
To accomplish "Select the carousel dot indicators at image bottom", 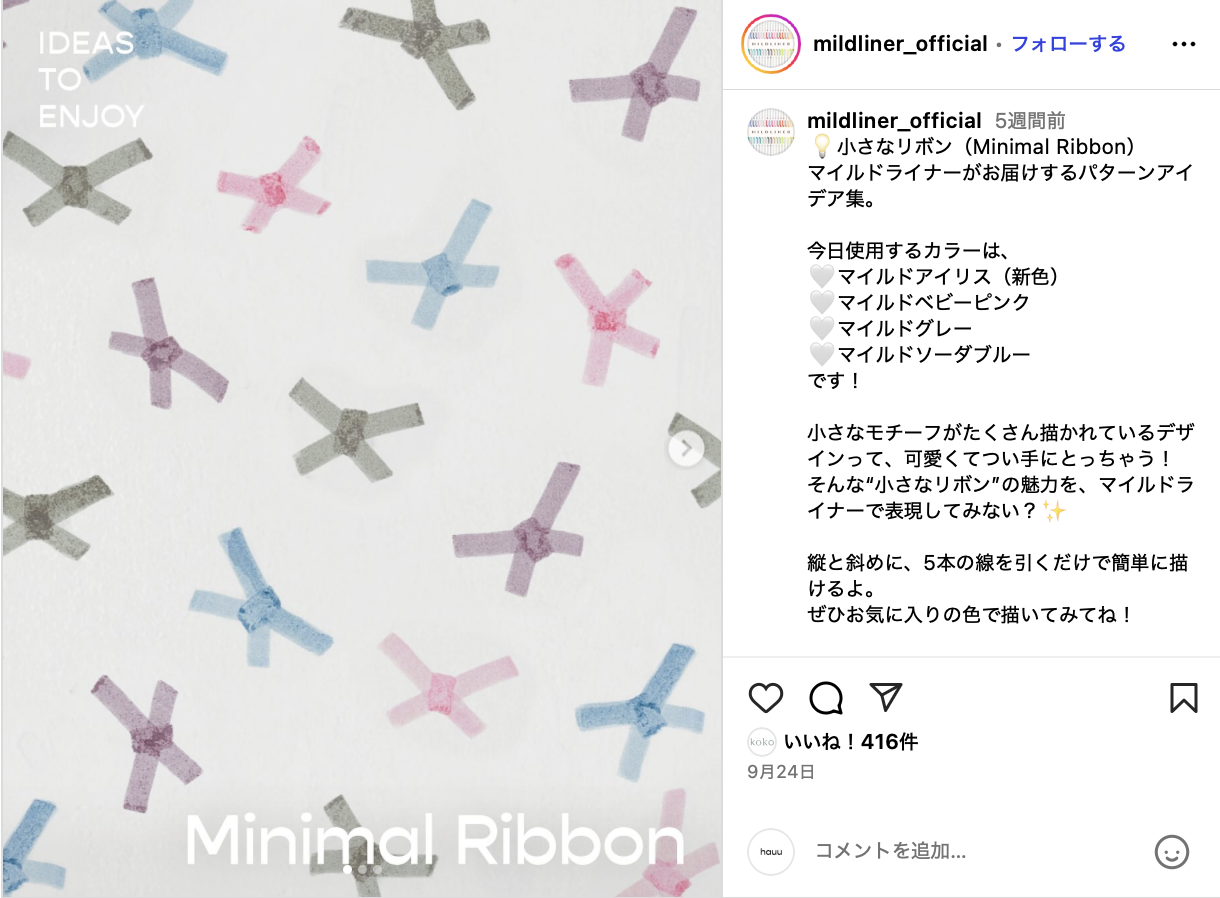I will (362, 870).
